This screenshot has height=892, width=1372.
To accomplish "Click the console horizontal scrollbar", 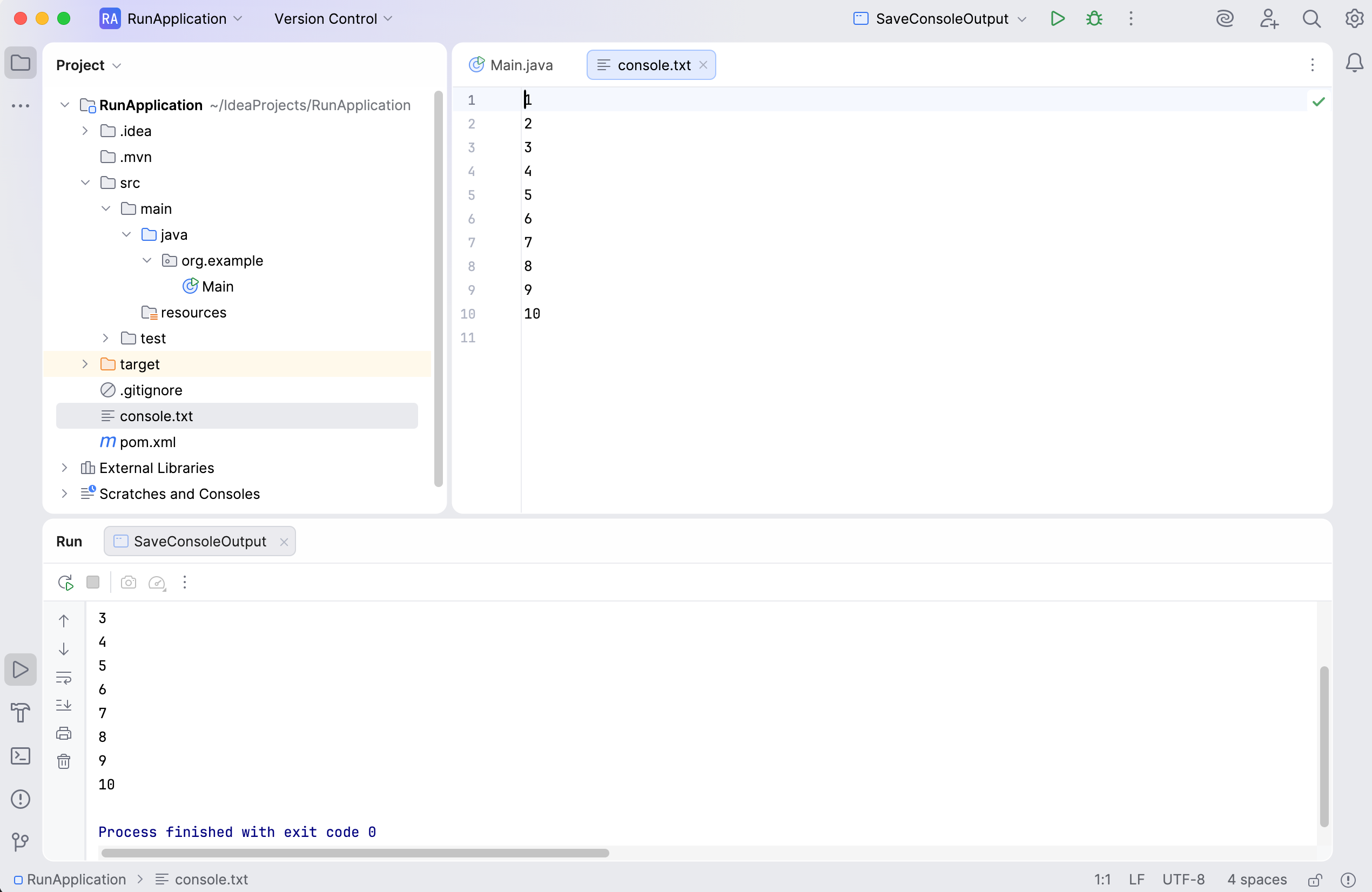I will [355, 853].
